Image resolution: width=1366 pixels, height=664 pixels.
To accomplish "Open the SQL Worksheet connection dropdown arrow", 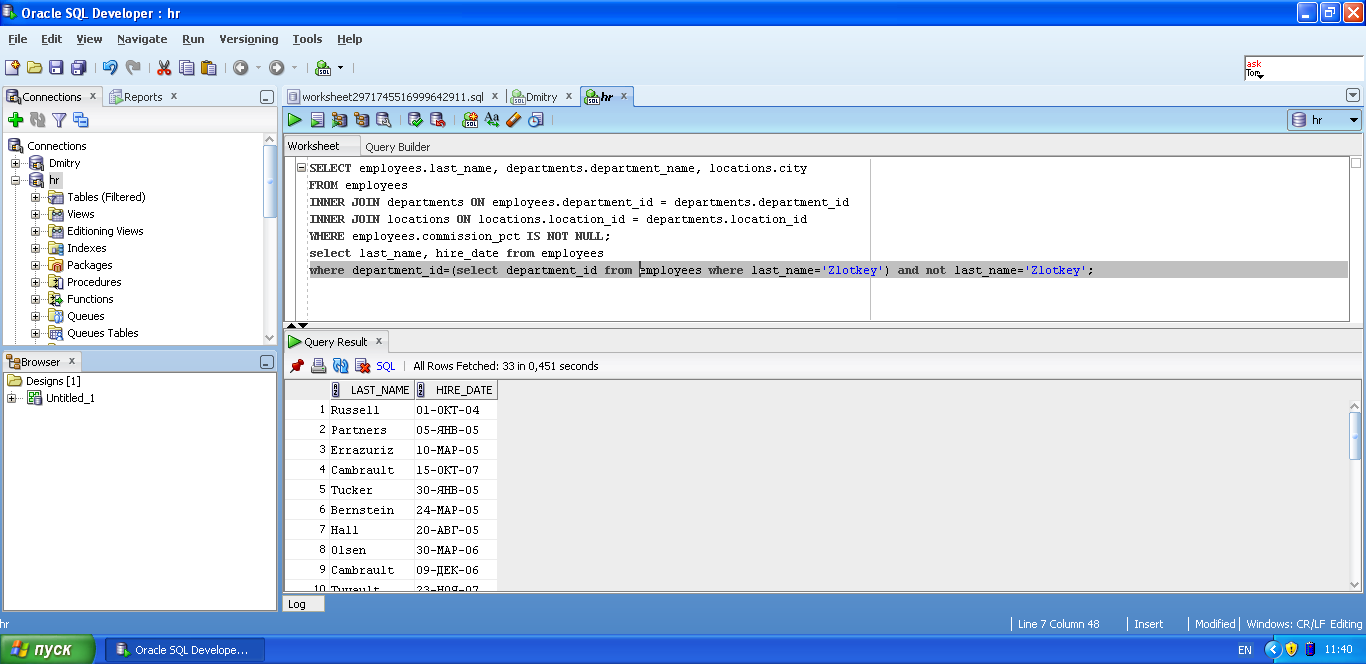I will [x=340, y=68].
